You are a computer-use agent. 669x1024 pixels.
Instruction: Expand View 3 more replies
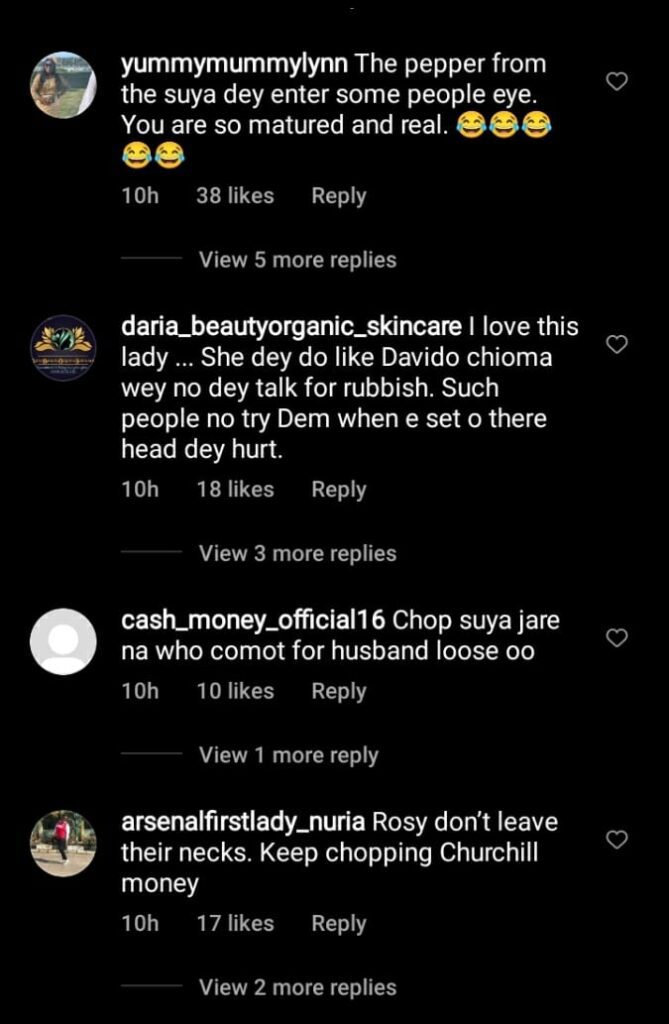(x=297, y=553)
